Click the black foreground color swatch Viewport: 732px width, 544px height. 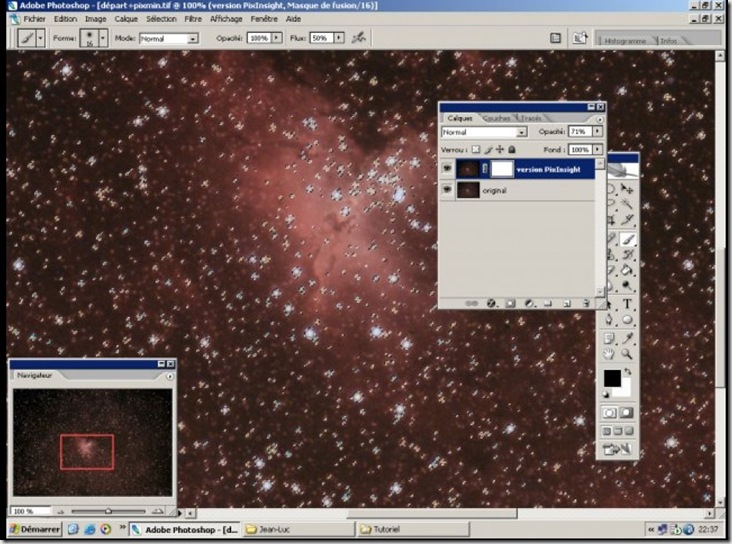tap(612, 378)
